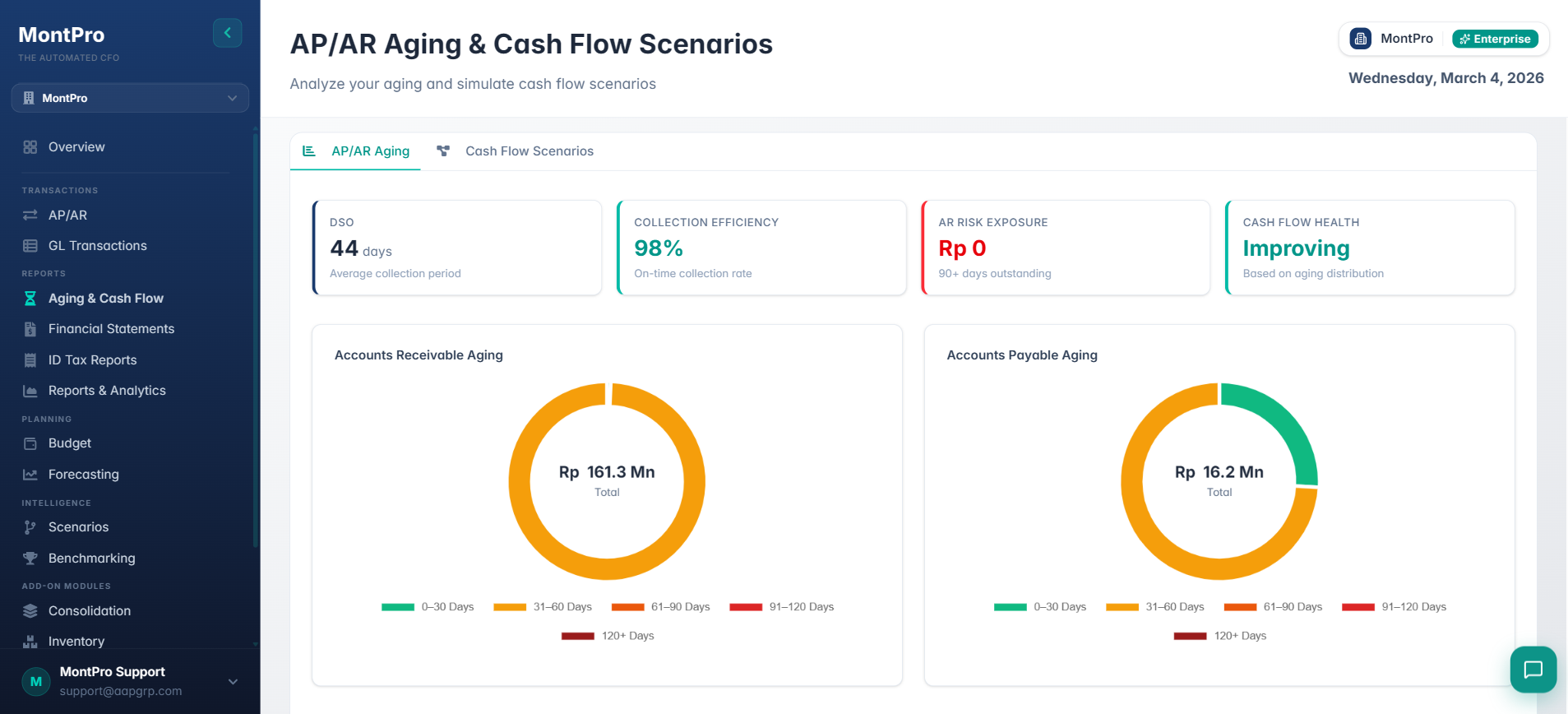Screen dimensions: 1568x714
Task: Open the GL Transactions page
Action: coord(97,246)
